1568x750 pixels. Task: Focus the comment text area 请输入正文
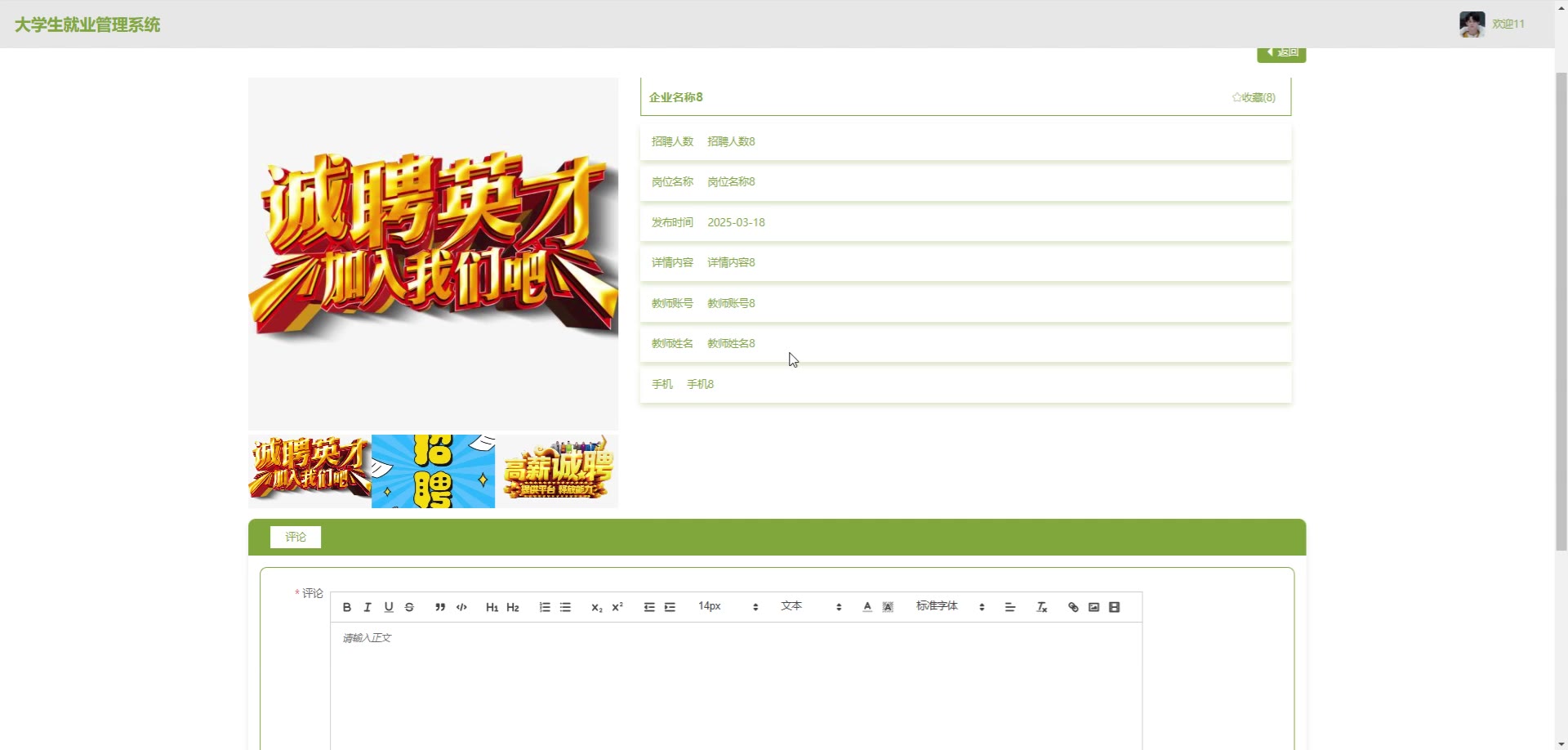point(736,686)
